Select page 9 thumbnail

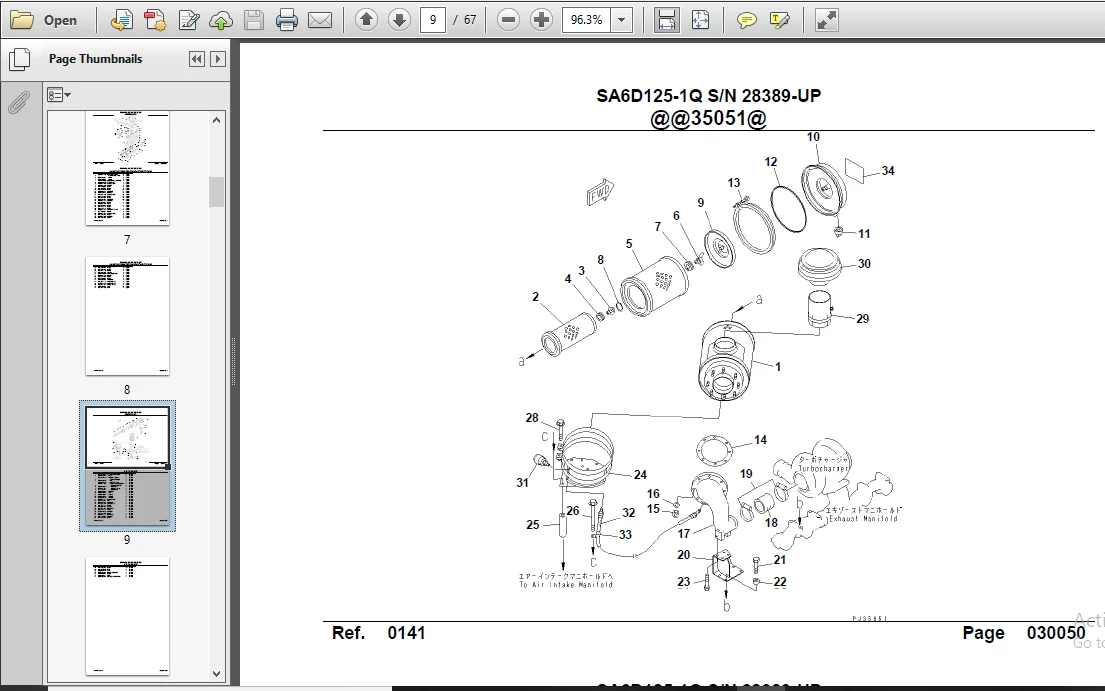pyautogui.click(x=128, y=466)
